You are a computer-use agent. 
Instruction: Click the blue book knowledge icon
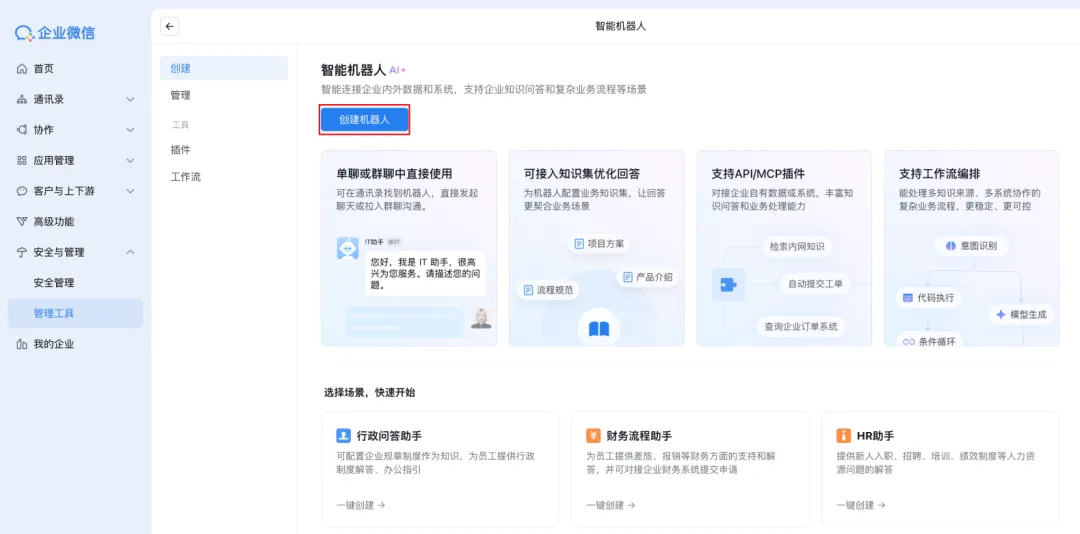click(x=599, y=329)
